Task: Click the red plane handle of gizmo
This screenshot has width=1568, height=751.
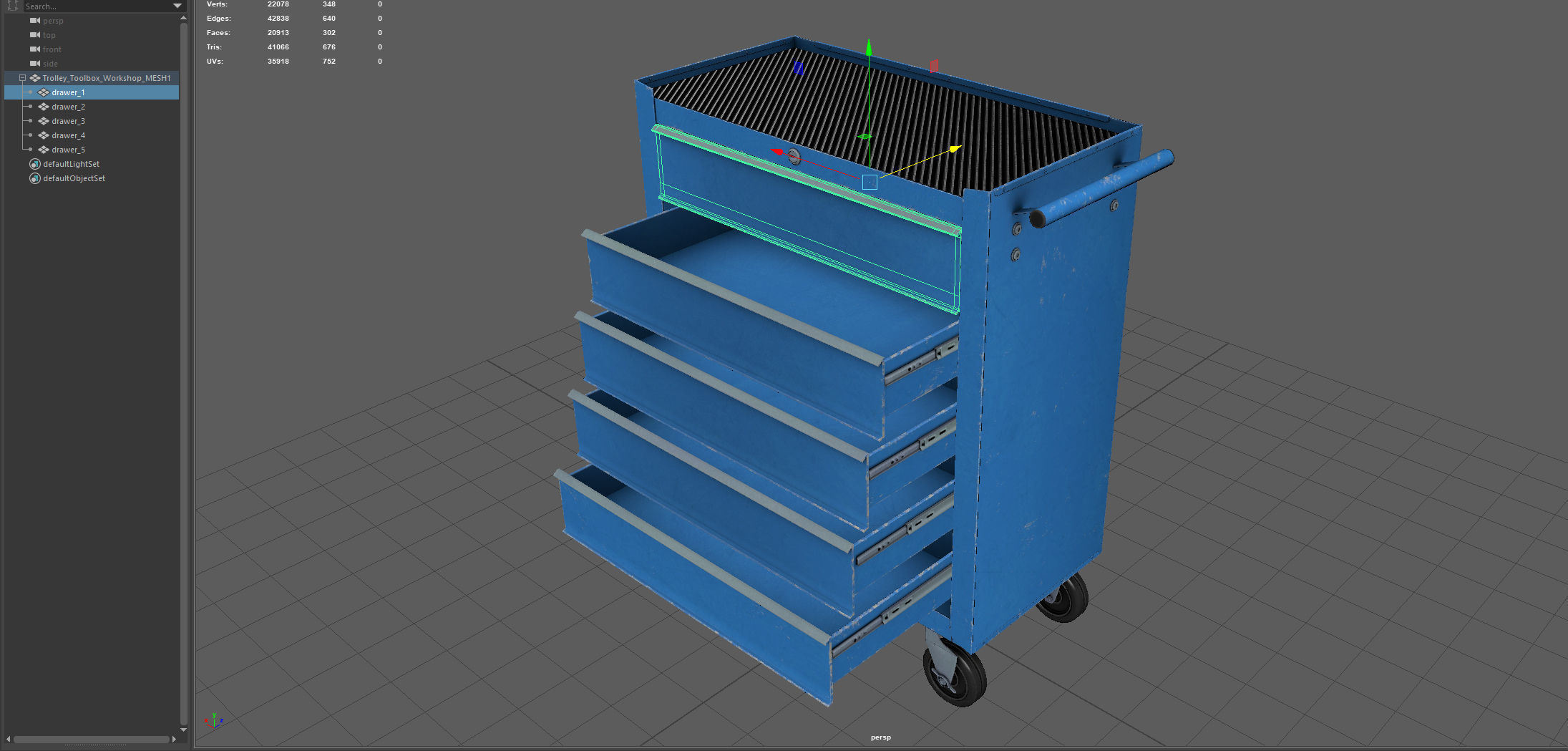Action: pos(934,66)
